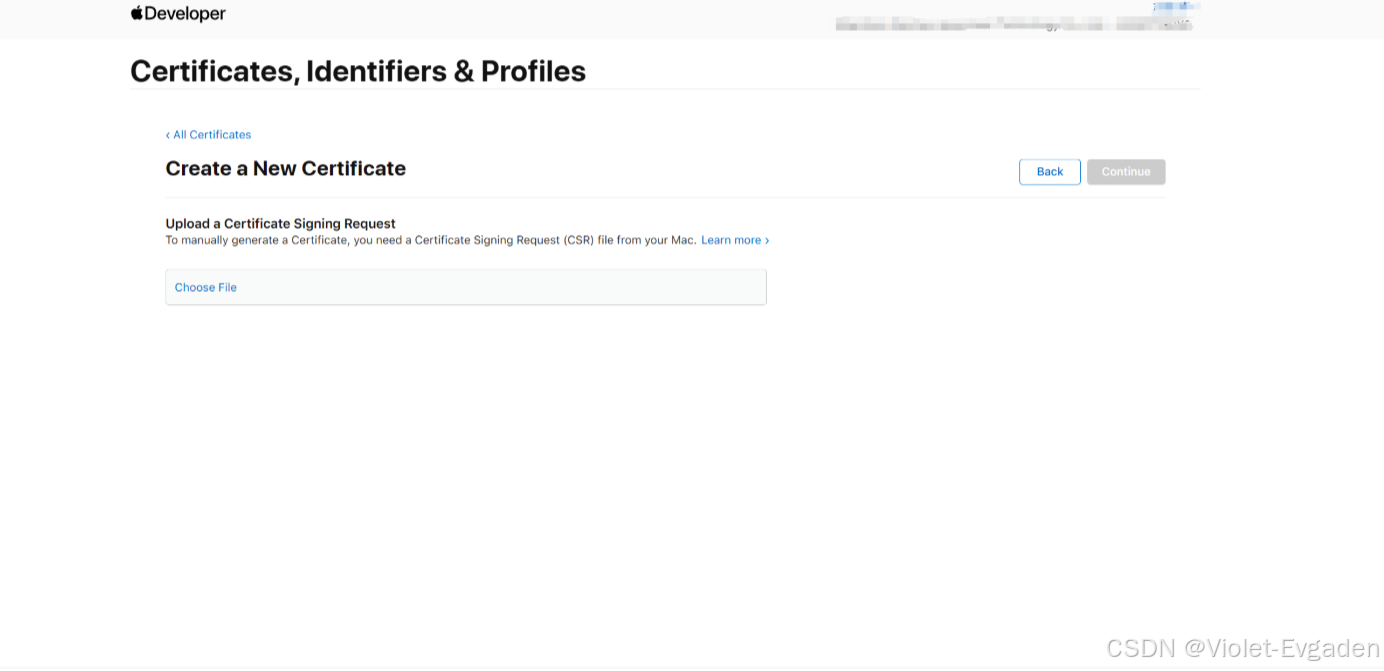Click the back chevron before All Certificates

168,135
